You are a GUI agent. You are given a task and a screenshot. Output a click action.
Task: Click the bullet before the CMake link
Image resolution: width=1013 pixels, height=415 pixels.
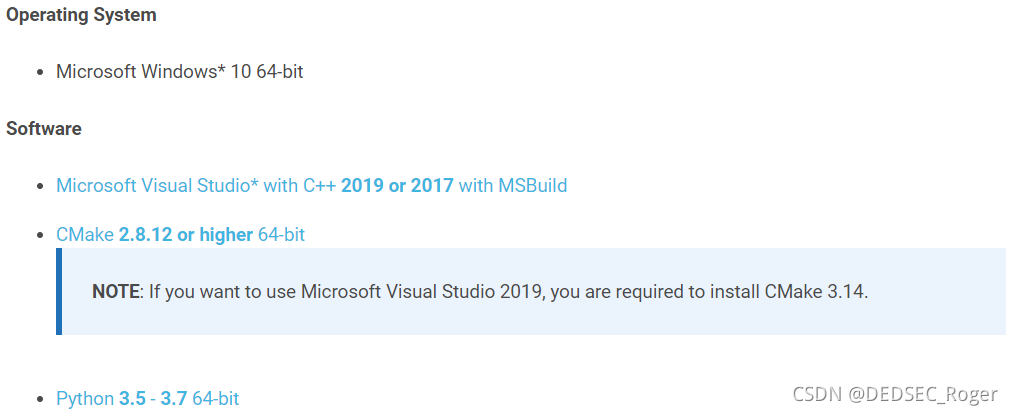41,235
